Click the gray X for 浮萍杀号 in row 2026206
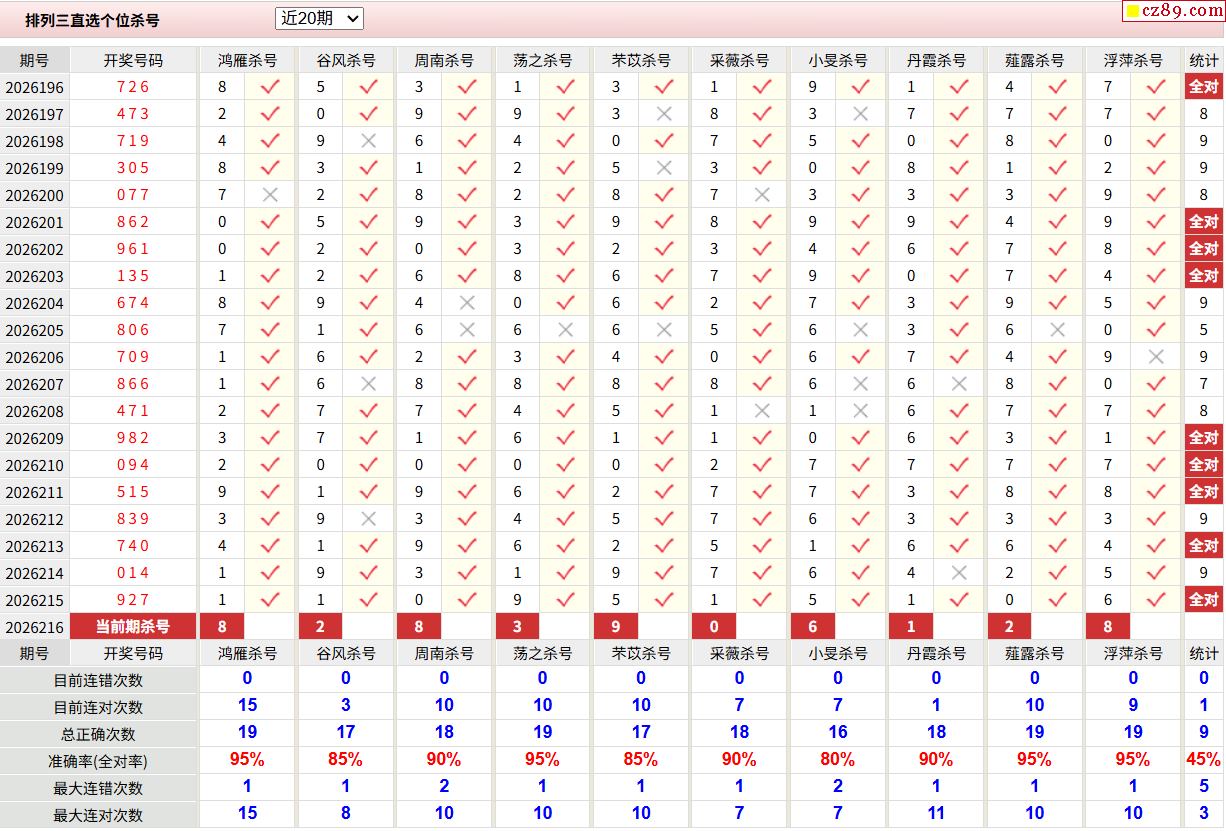1226x831 pixels. [1156, 357]
